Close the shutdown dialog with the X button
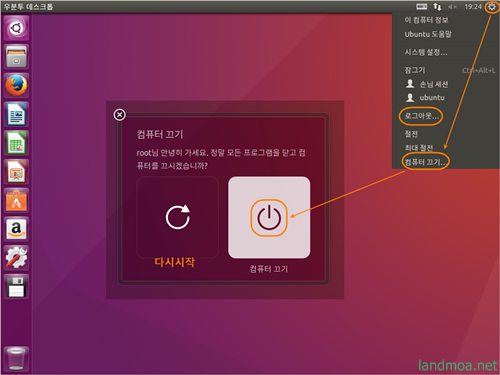This screenshot has width=500, height=375. pos(120,115)
